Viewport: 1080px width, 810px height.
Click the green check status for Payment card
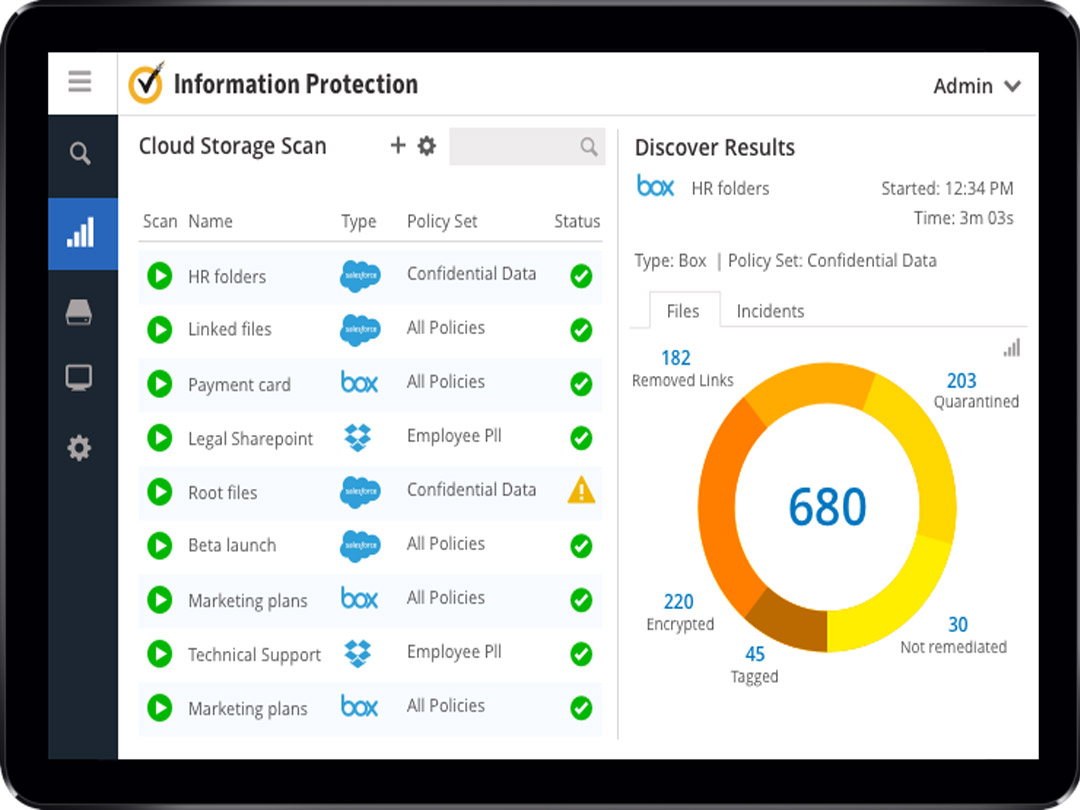click(x=581, y=384)
